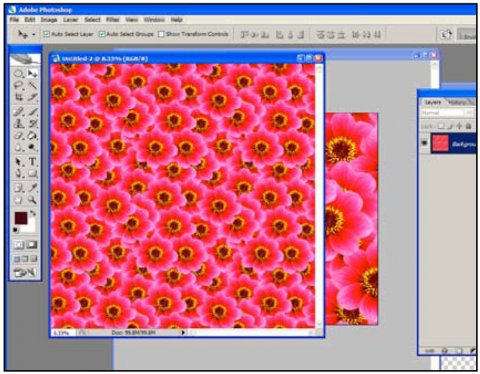
Task: Select the elliptical Marquee tool
Action: coord(19,73)
